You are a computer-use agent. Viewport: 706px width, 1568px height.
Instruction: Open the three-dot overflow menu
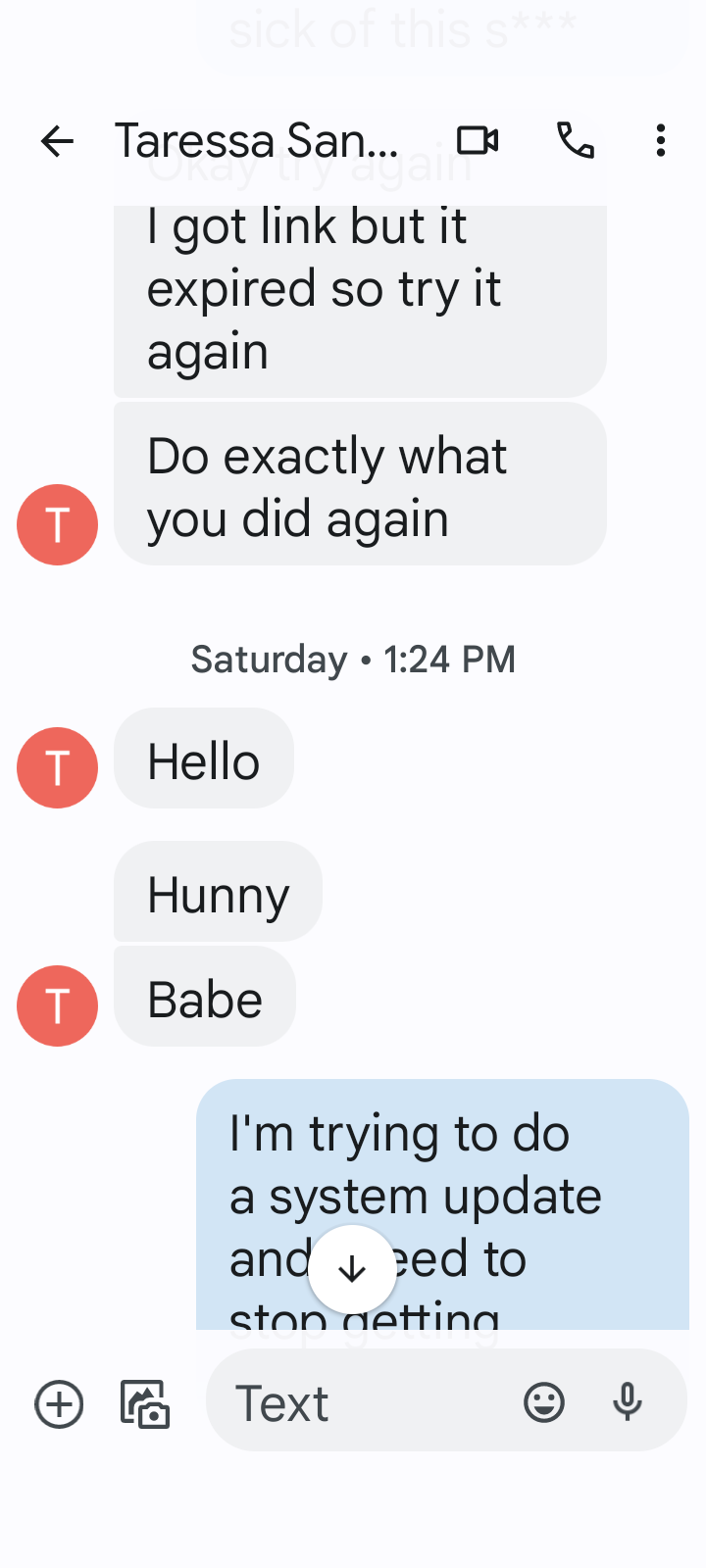(661, 141)
